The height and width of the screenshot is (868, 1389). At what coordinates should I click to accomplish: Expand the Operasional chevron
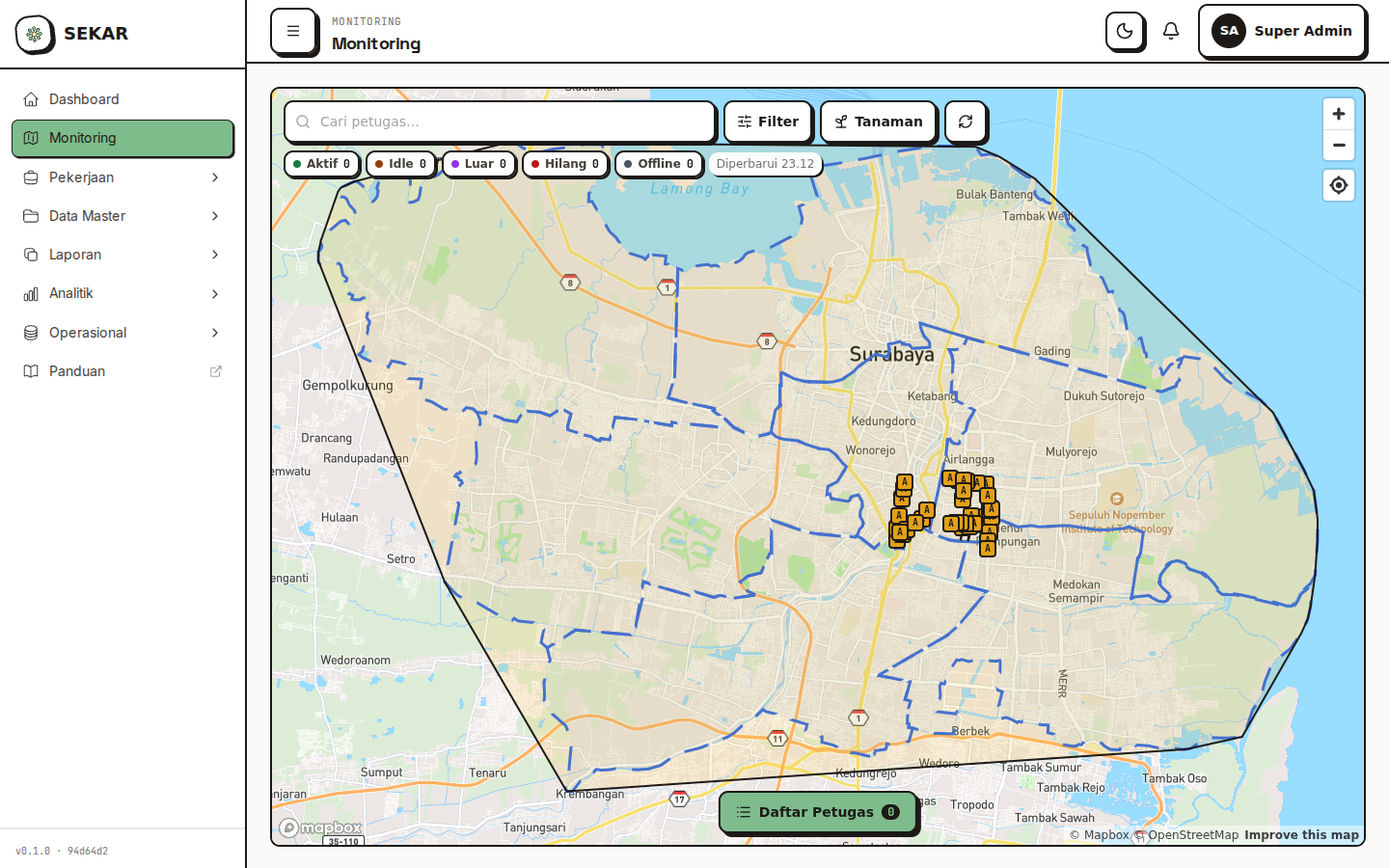click(x=215, y=333)
